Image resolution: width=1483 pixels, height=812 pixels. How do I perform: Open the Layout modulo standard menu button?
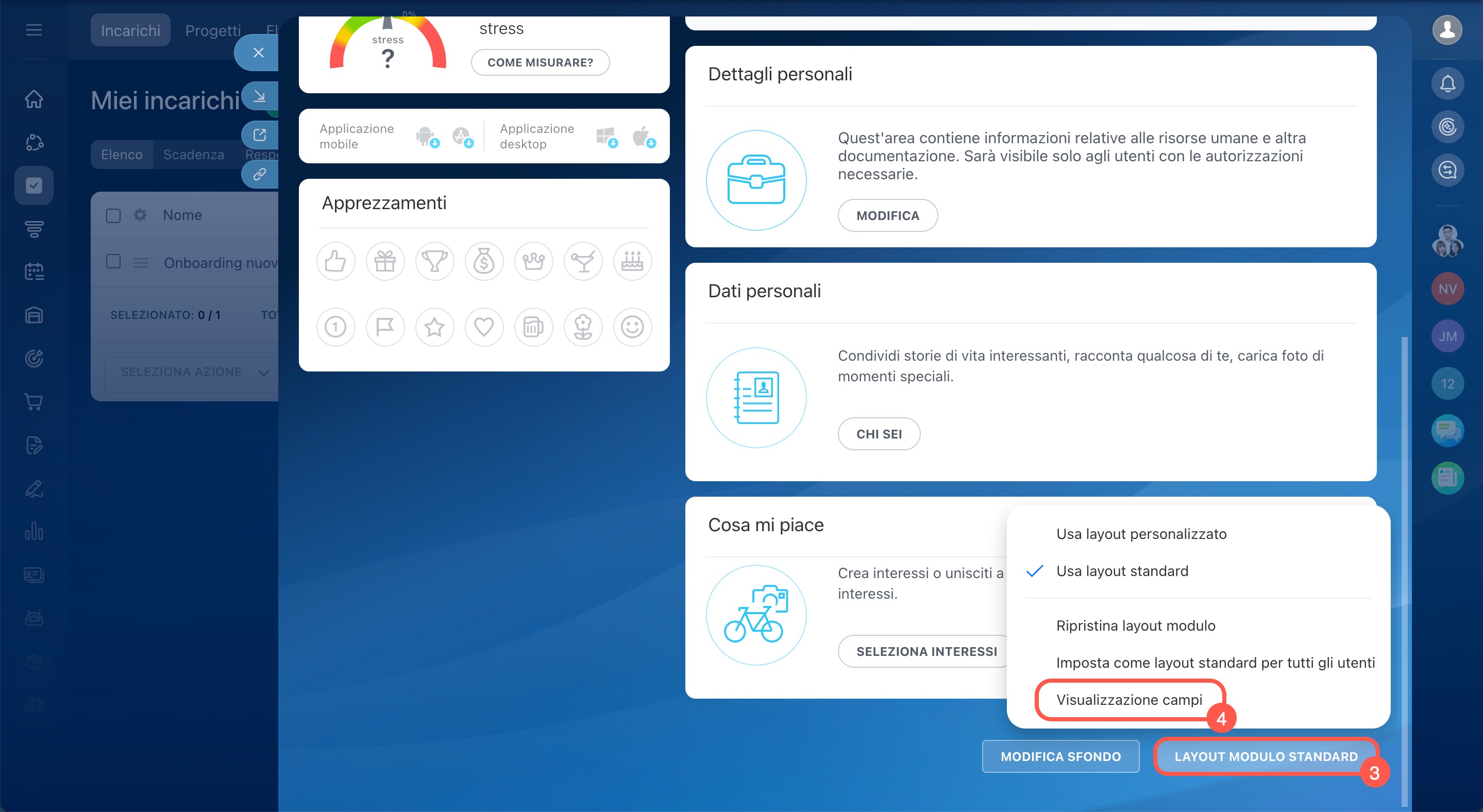coord(1266,756)
